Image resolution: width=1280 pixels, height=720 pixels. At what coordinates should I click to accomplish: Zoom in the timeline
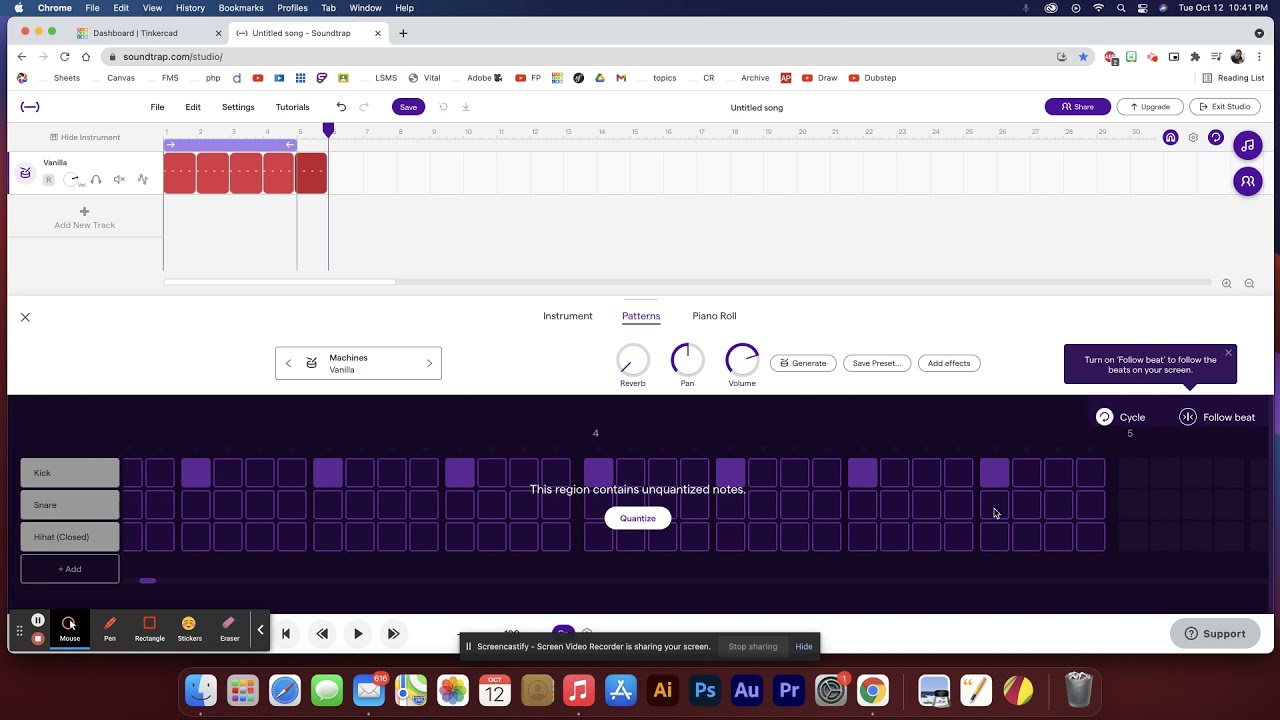tap(1227, 284)
